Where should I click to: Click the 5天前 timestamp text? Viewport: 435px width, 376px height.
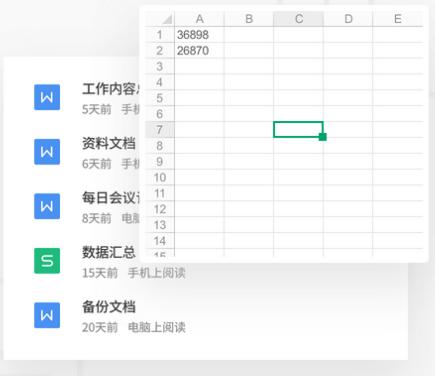pyautogui.click(x=97, y=109)
